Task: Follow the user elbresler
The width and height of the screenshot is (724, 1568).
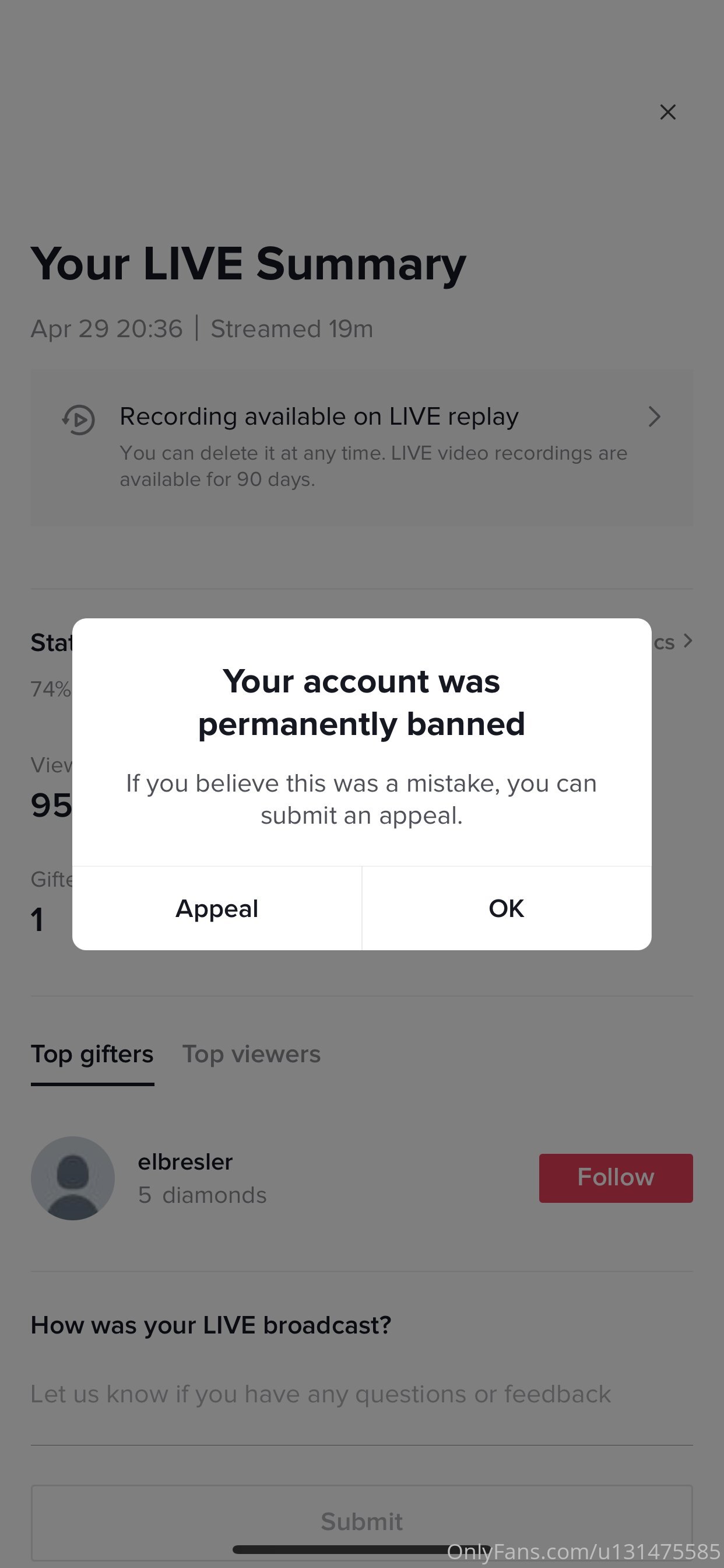Action: click(616, 1178)
